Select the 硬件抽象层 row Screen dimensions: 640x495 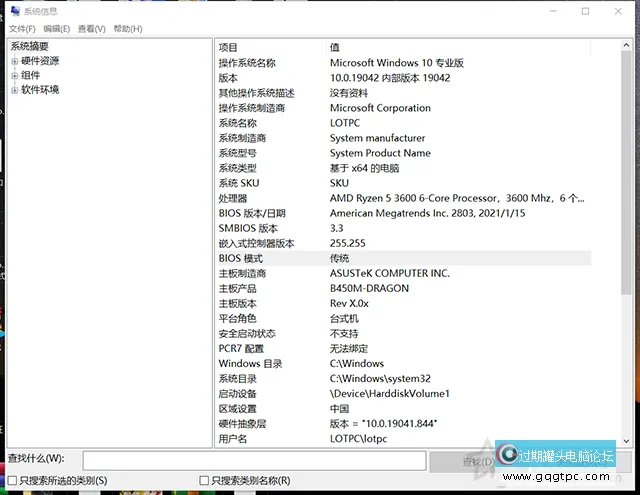tap(403, 424)
